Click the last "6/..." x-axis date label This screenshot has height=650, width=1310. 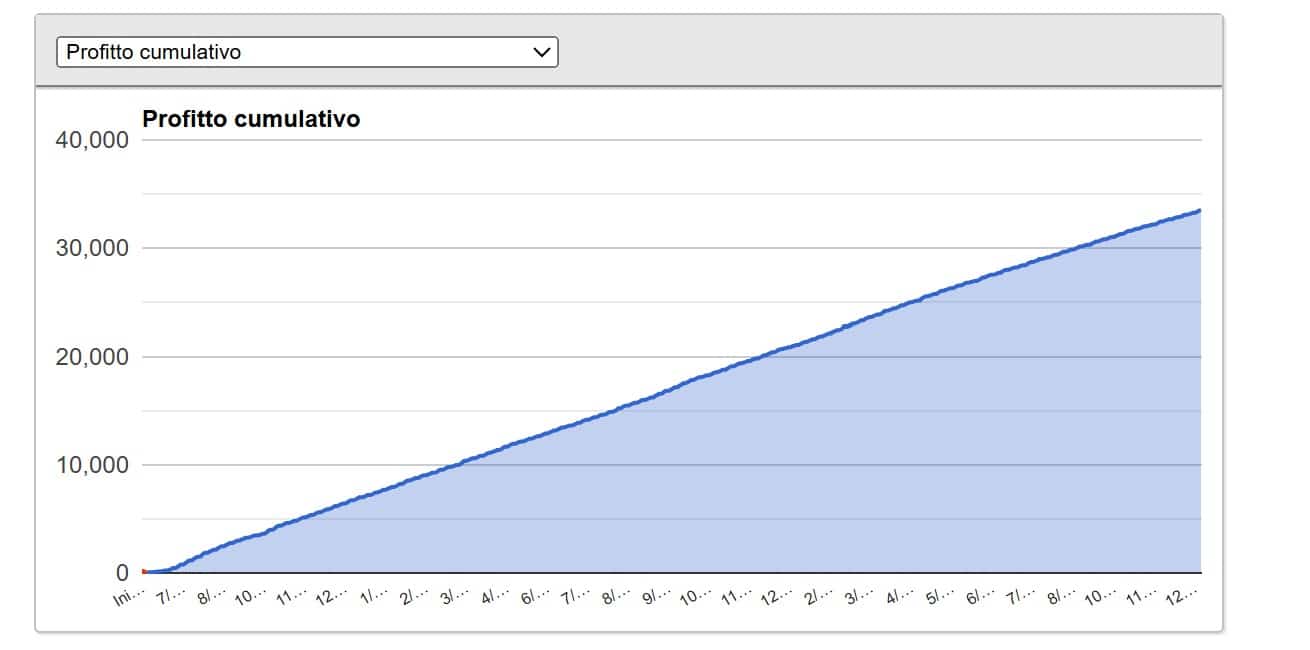click(977, 597)
